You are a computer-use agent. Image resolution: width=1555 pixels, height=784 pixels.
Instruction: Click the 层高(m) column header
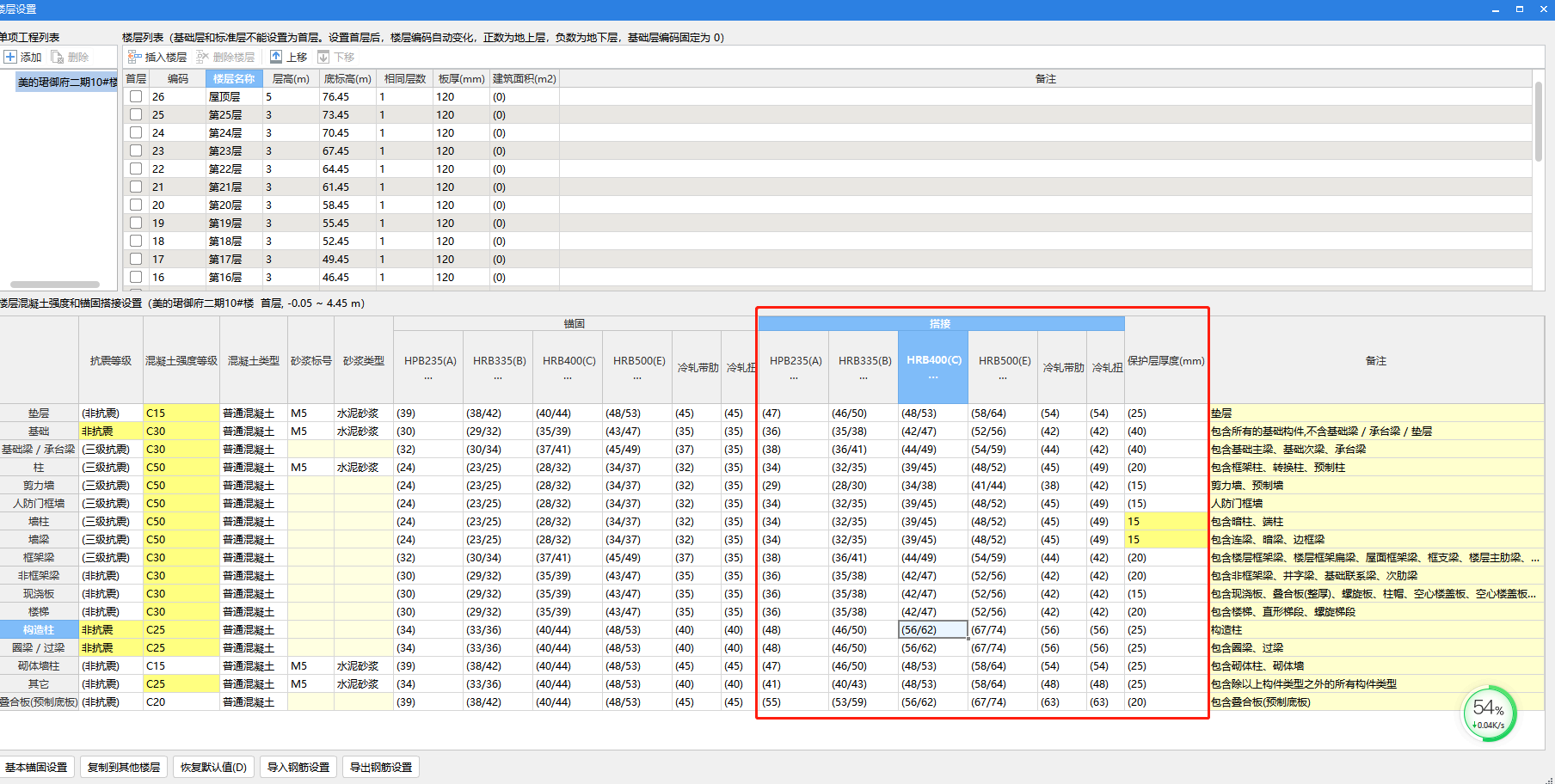pos(291,78)
